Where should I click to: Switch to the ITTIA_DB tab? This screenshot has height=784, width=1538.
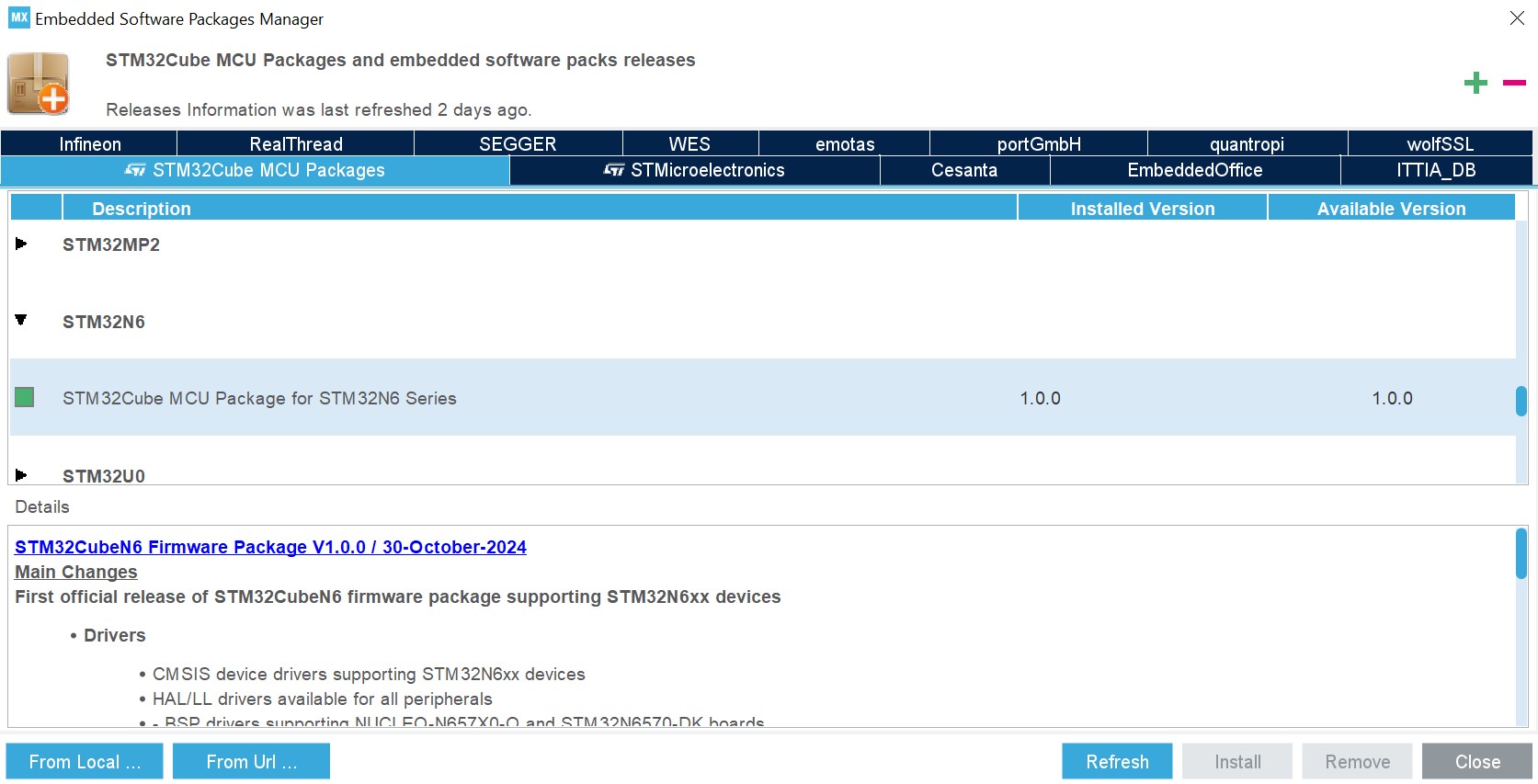click(1436, 170)
